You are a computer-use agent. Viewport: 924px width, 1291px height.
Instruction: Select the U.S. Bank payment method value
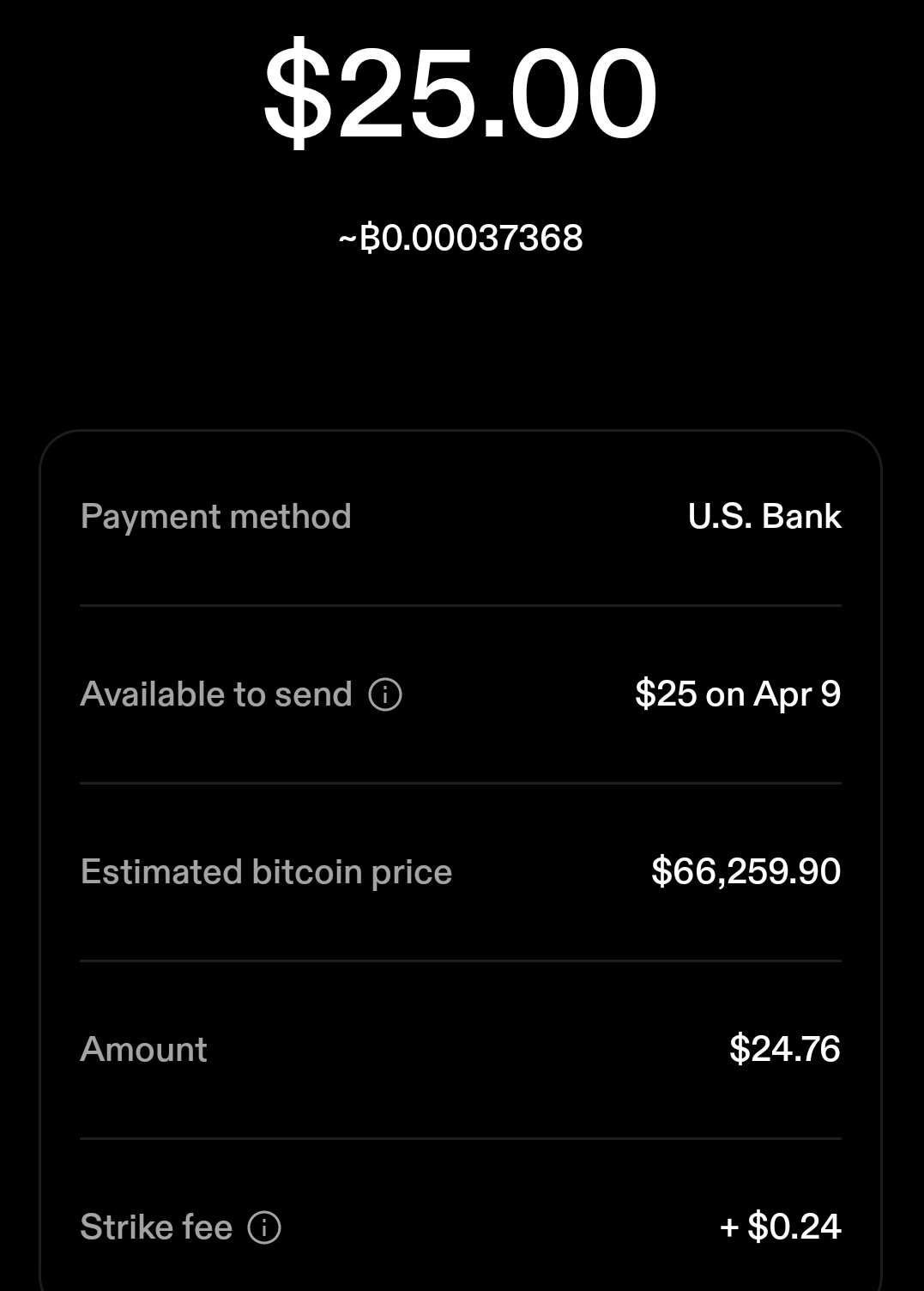(x=764, y=517)
